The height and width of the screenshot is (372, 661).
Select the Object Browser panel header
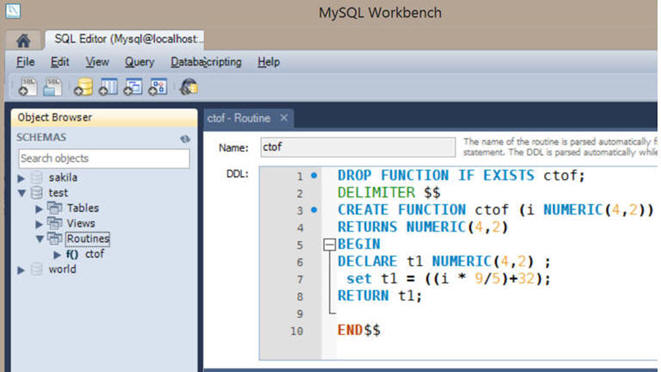tap(104, 118)
